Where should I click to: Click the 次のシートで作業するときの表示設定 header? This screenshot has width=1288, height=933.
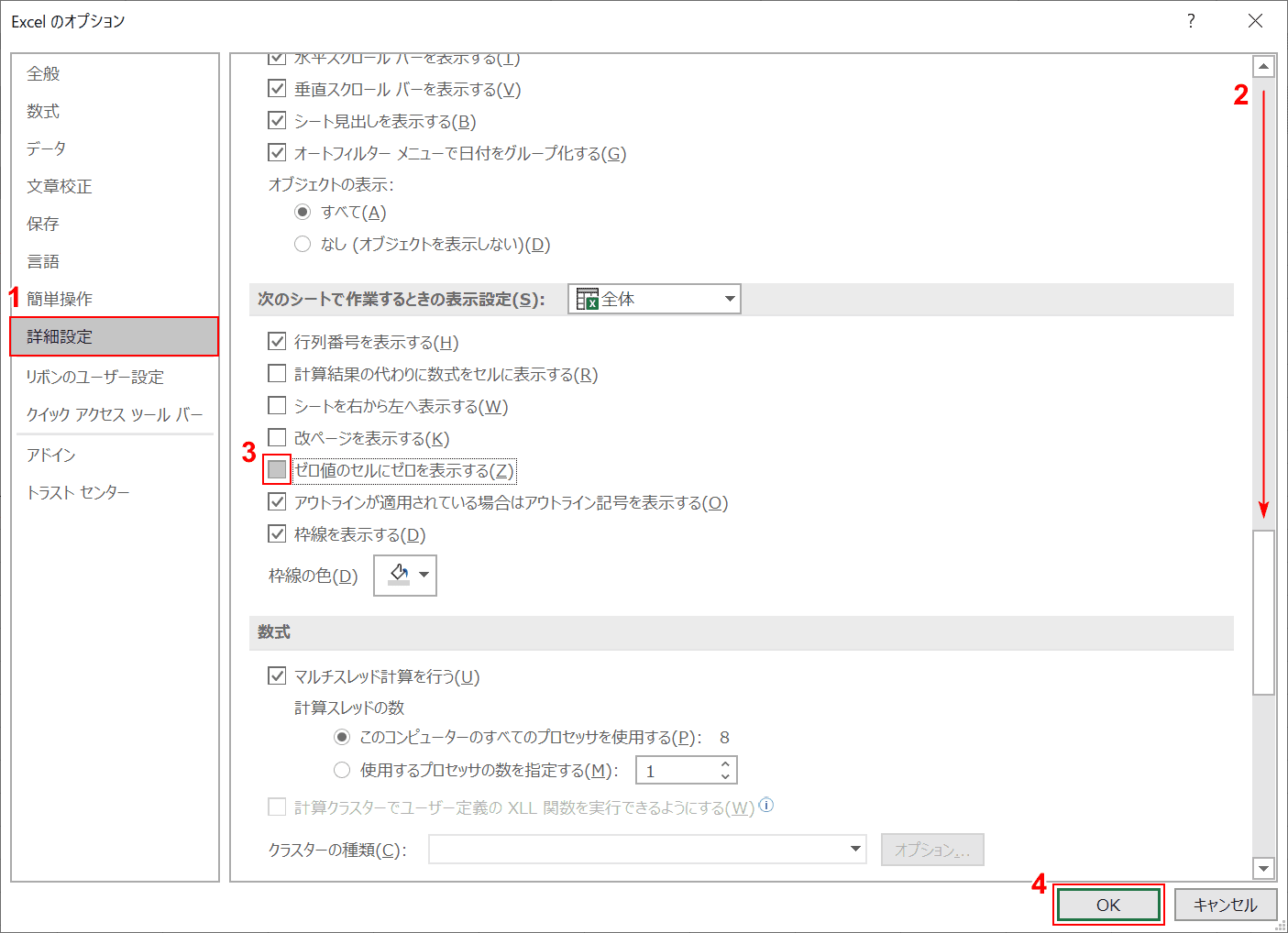402,299
